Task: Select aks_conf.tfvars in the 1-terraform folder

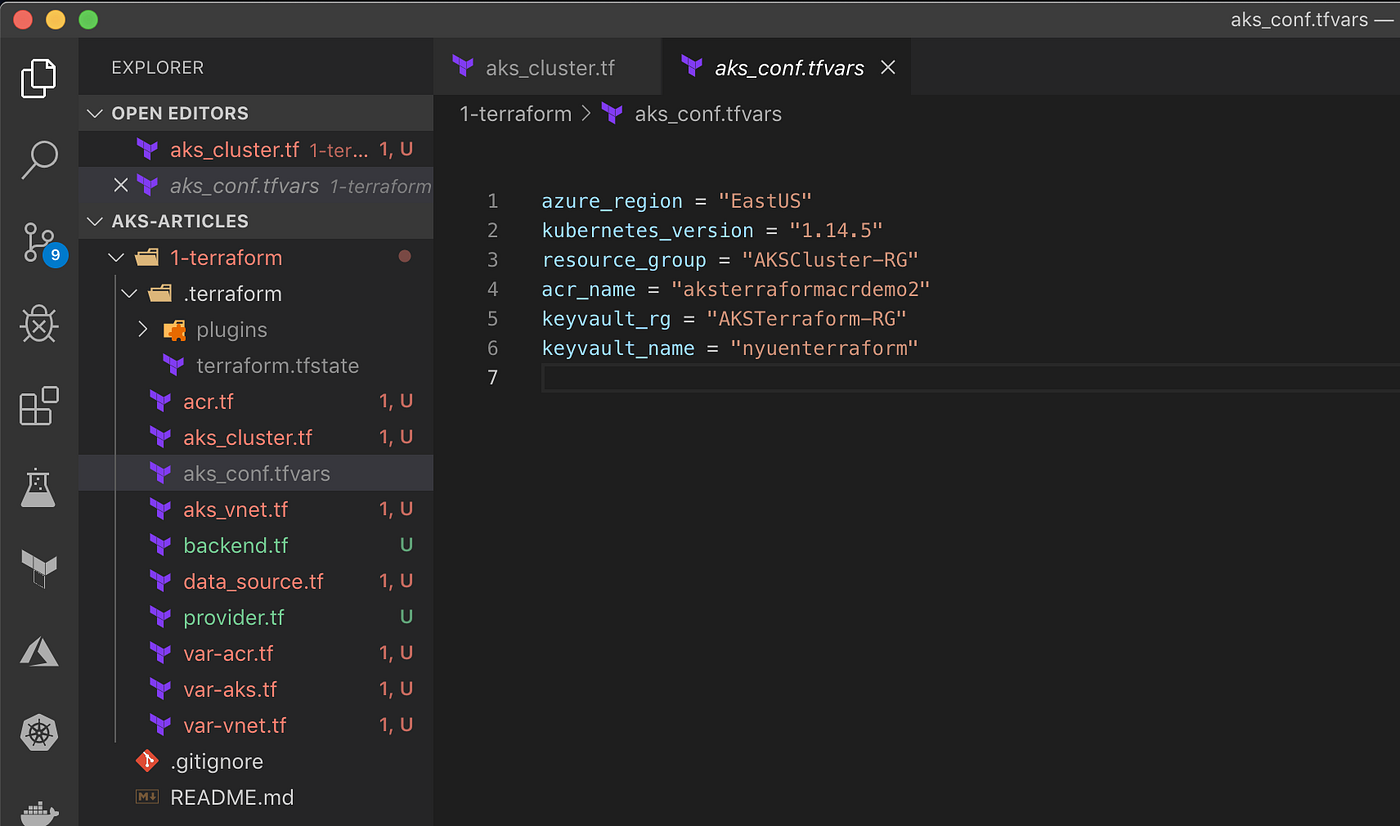Action: [256, 473]
